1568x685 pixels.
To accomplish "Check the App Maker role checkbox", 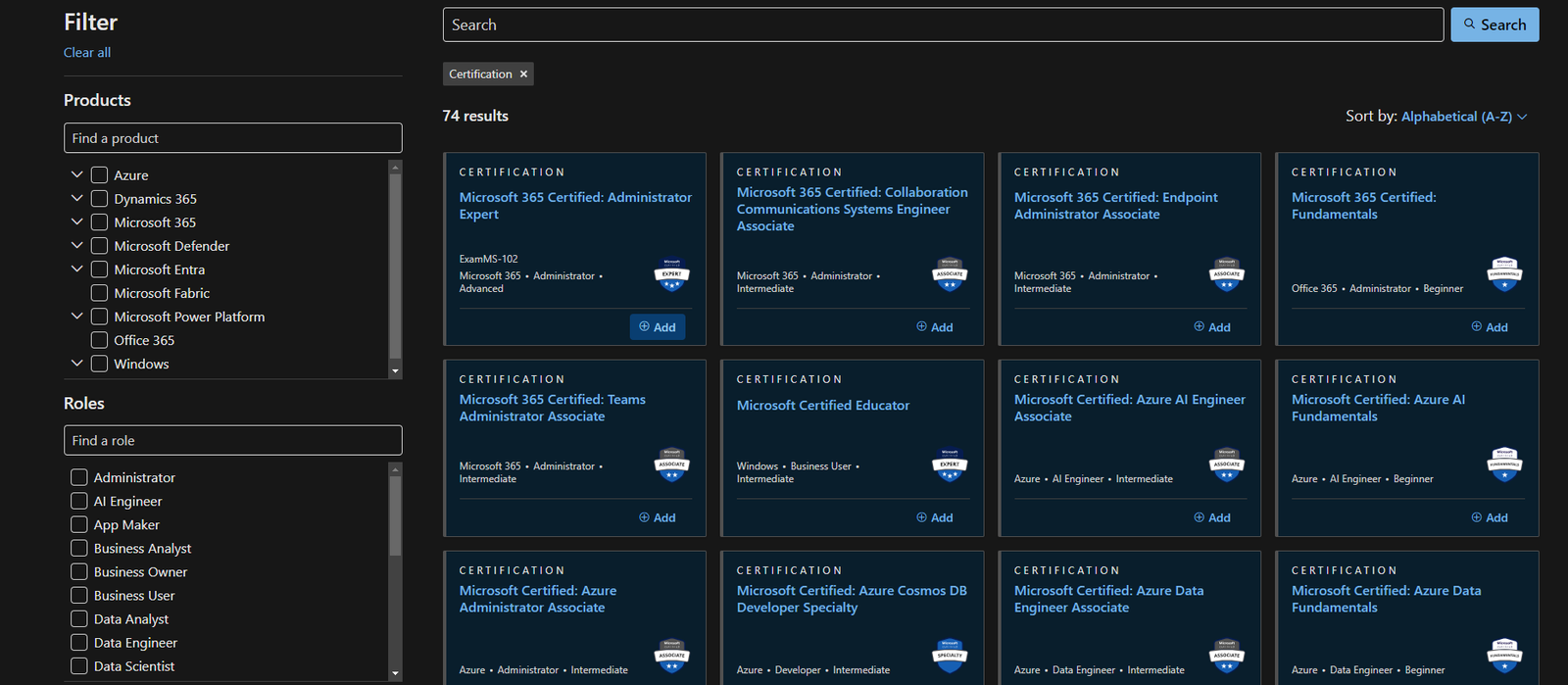I will [x=79, y=525].
